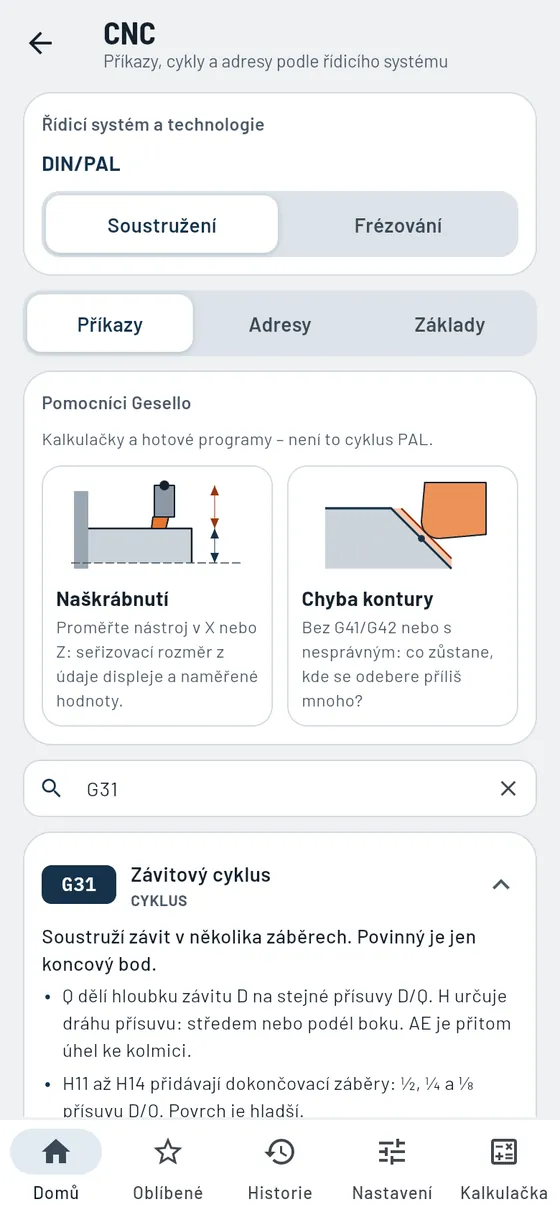Go back with the arrow icon
Viewport: 560px width, 1212px height.
tap(40, 43)
